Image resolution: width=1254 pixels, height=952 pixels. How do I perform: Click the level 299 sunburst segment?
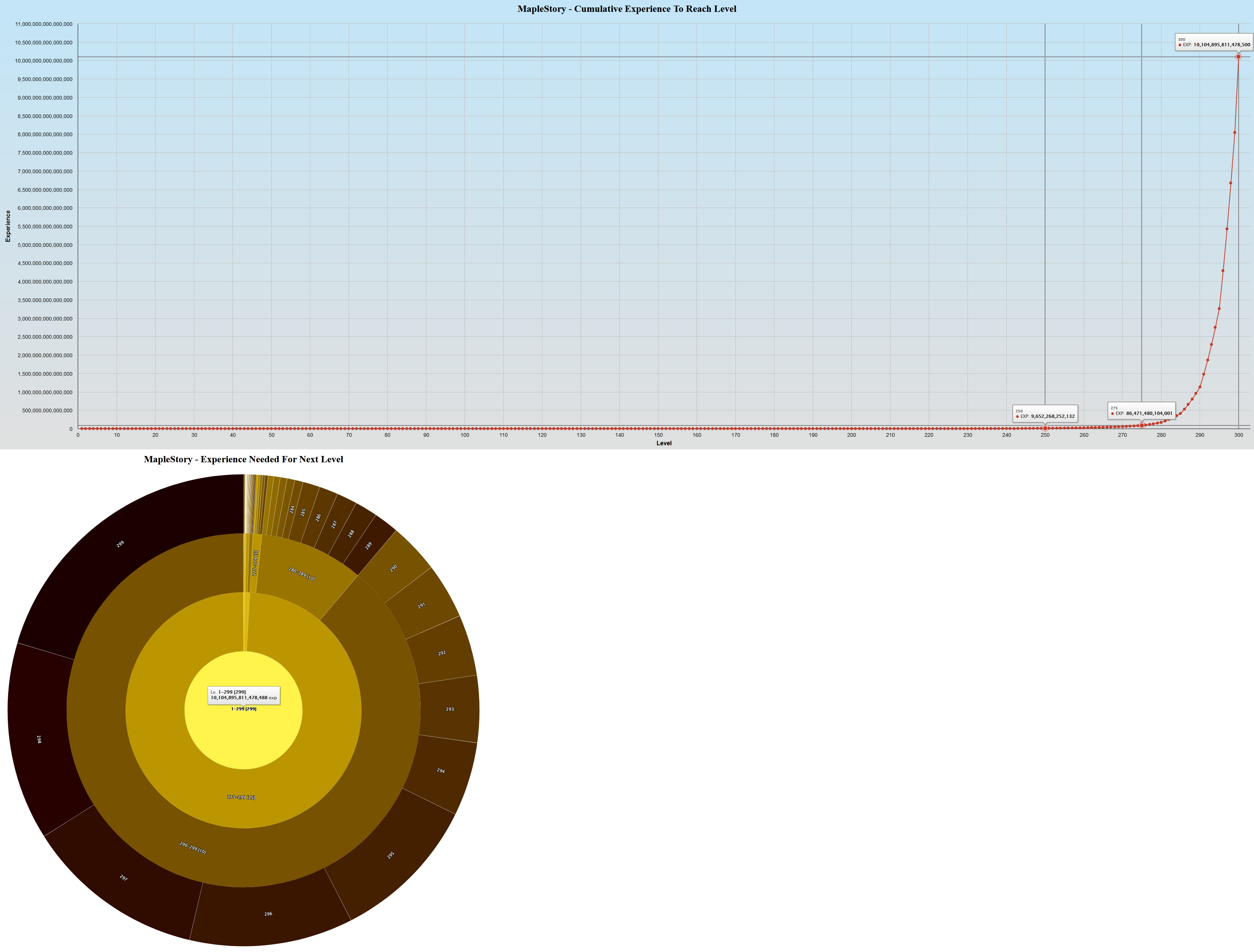point(120,544)
